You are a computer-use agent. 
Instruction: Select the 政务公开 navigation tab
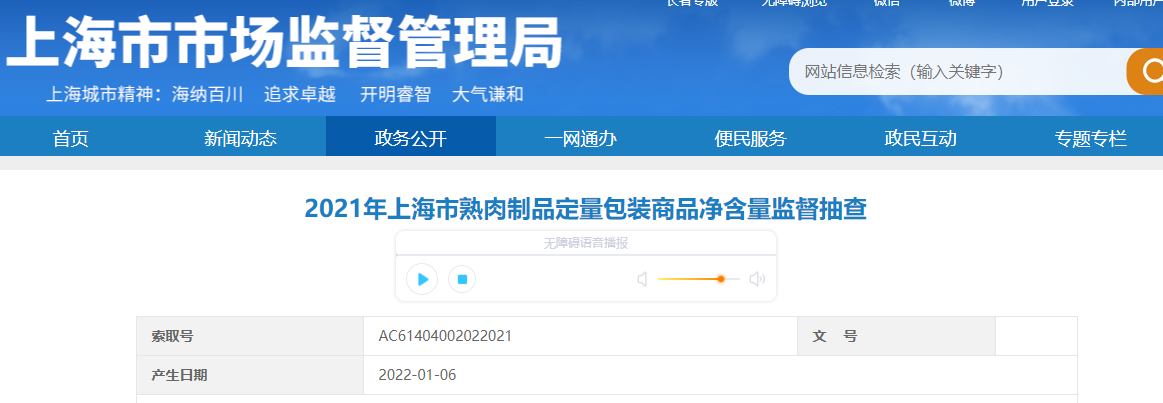pos(410,138)
